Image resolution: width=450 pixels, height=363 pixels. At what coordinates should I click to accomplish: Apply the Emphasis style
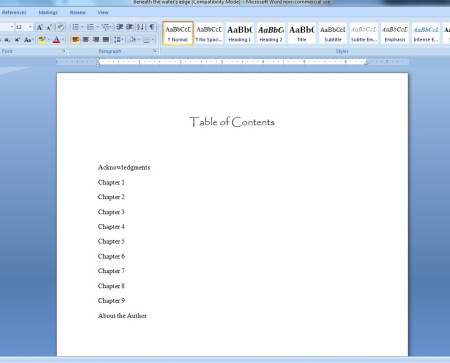pyautogui.click(x=395, y=33)
